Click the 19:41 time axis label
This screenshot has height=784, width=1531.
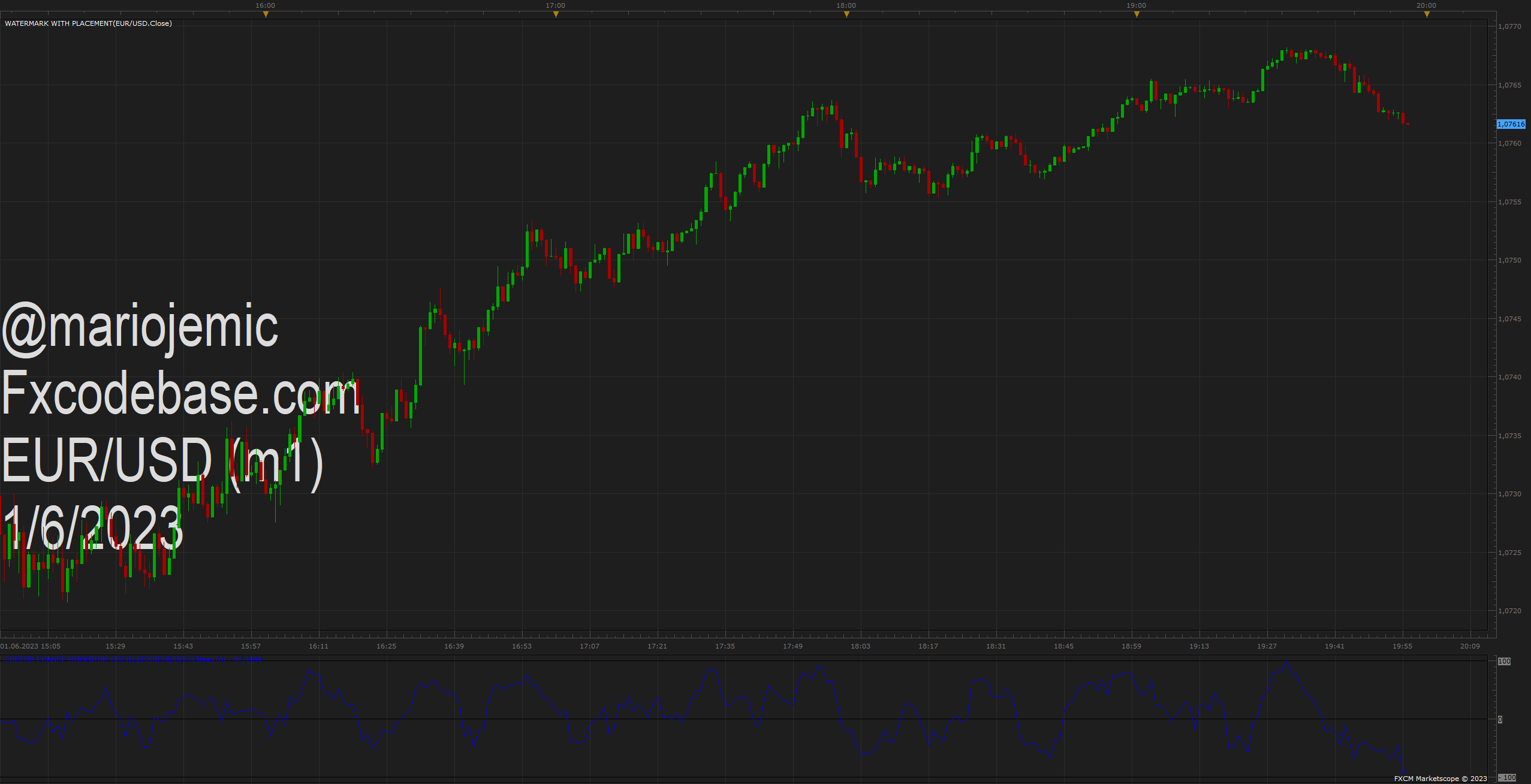click(x=1334, y=646)
